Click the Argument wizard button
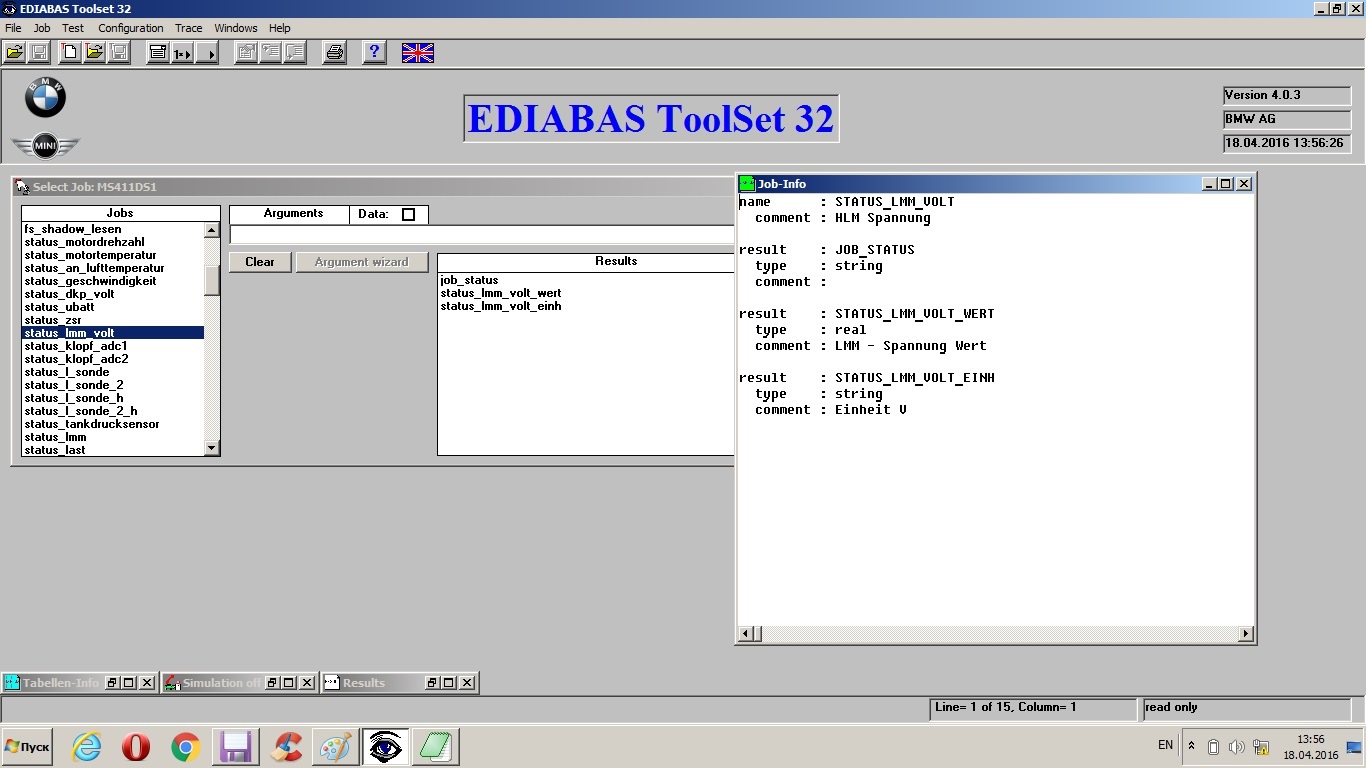 [x=362, y=262]
